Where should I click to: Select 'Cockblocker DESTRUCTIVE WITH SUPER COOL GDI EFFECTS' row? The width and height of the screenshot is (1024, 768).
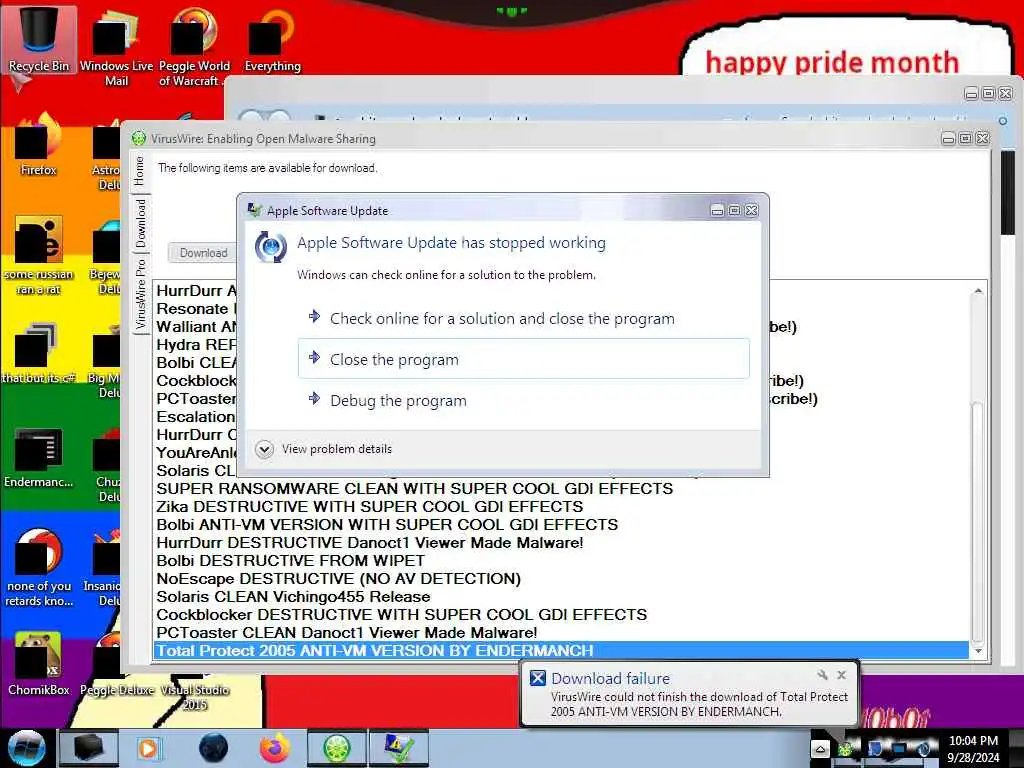point(560,615)
